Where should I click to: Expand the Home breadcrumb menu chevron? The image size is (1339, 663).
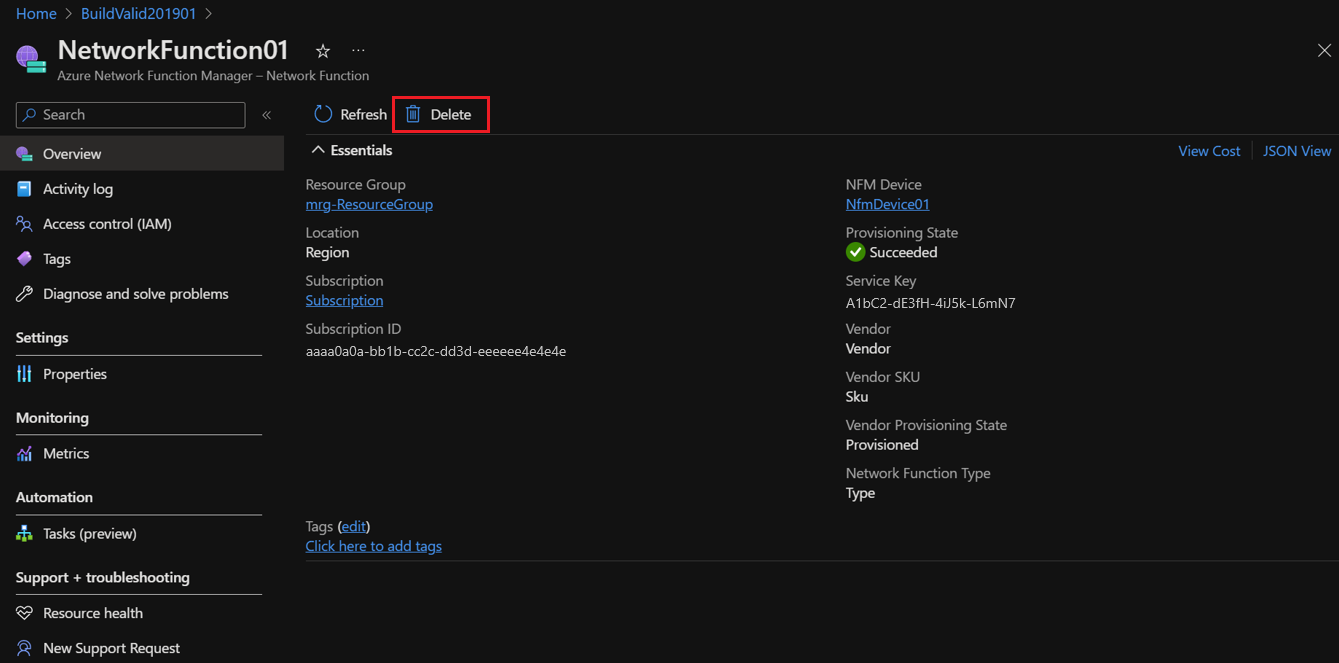click(66, 13)
